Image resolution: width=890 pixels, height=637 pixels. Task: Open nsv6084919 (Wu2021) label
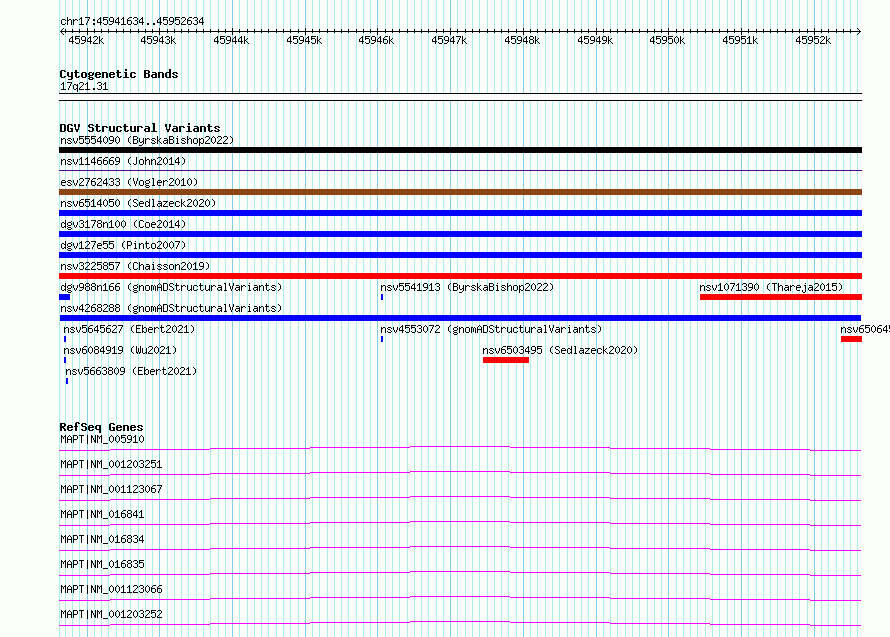[x=120, y=350]
